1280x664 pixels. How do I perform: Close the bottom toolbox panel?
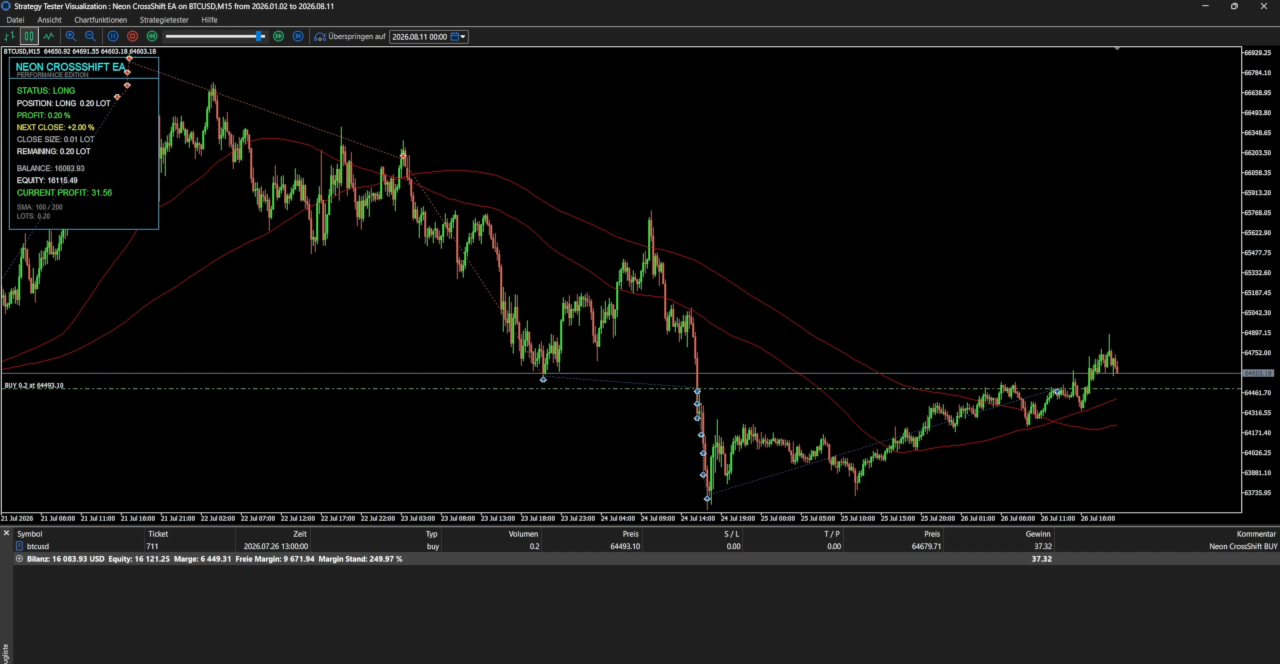[x=5, y=534]
